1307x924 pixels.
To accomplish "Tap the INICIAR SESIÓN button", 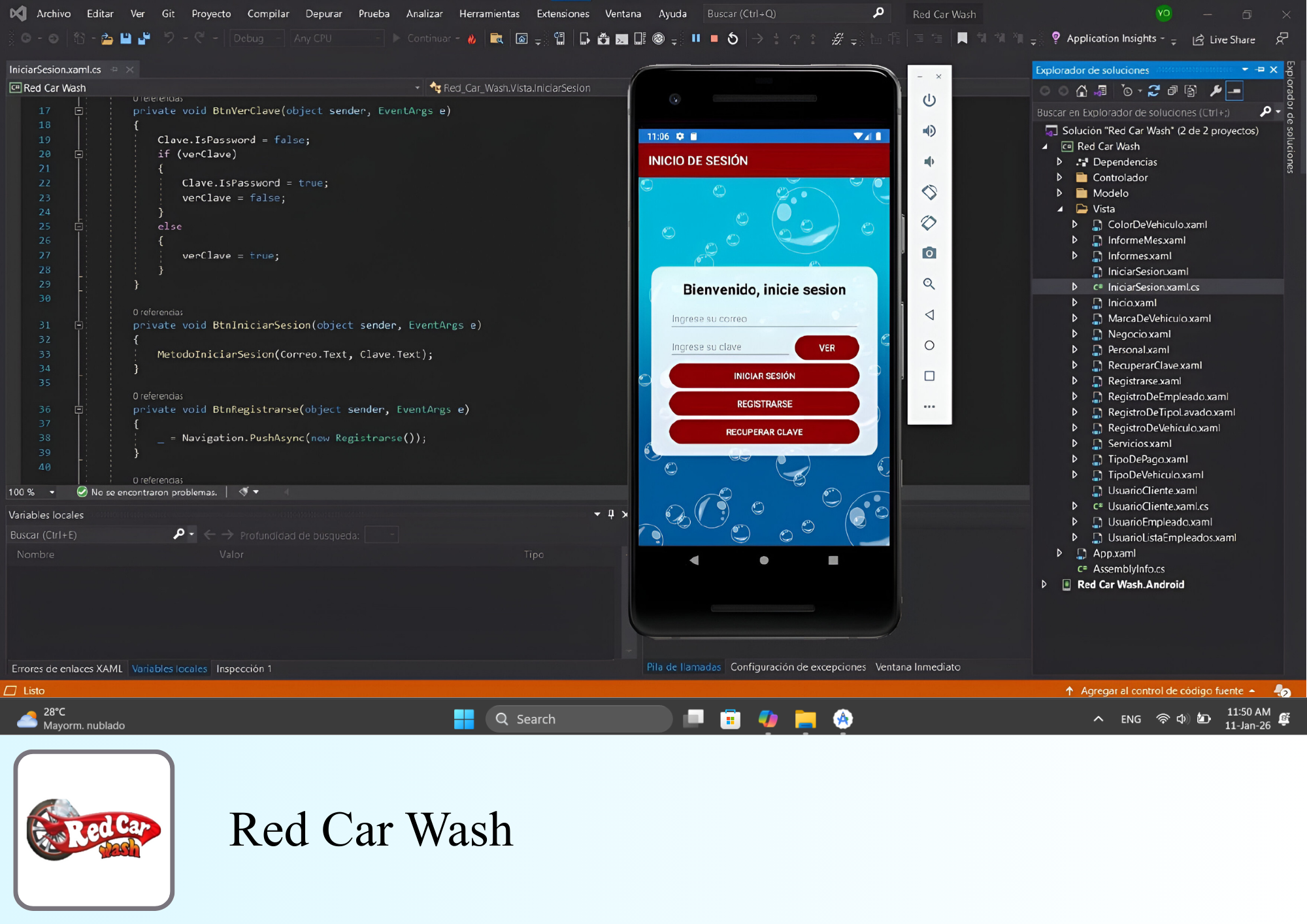I will tap(763, 376).
